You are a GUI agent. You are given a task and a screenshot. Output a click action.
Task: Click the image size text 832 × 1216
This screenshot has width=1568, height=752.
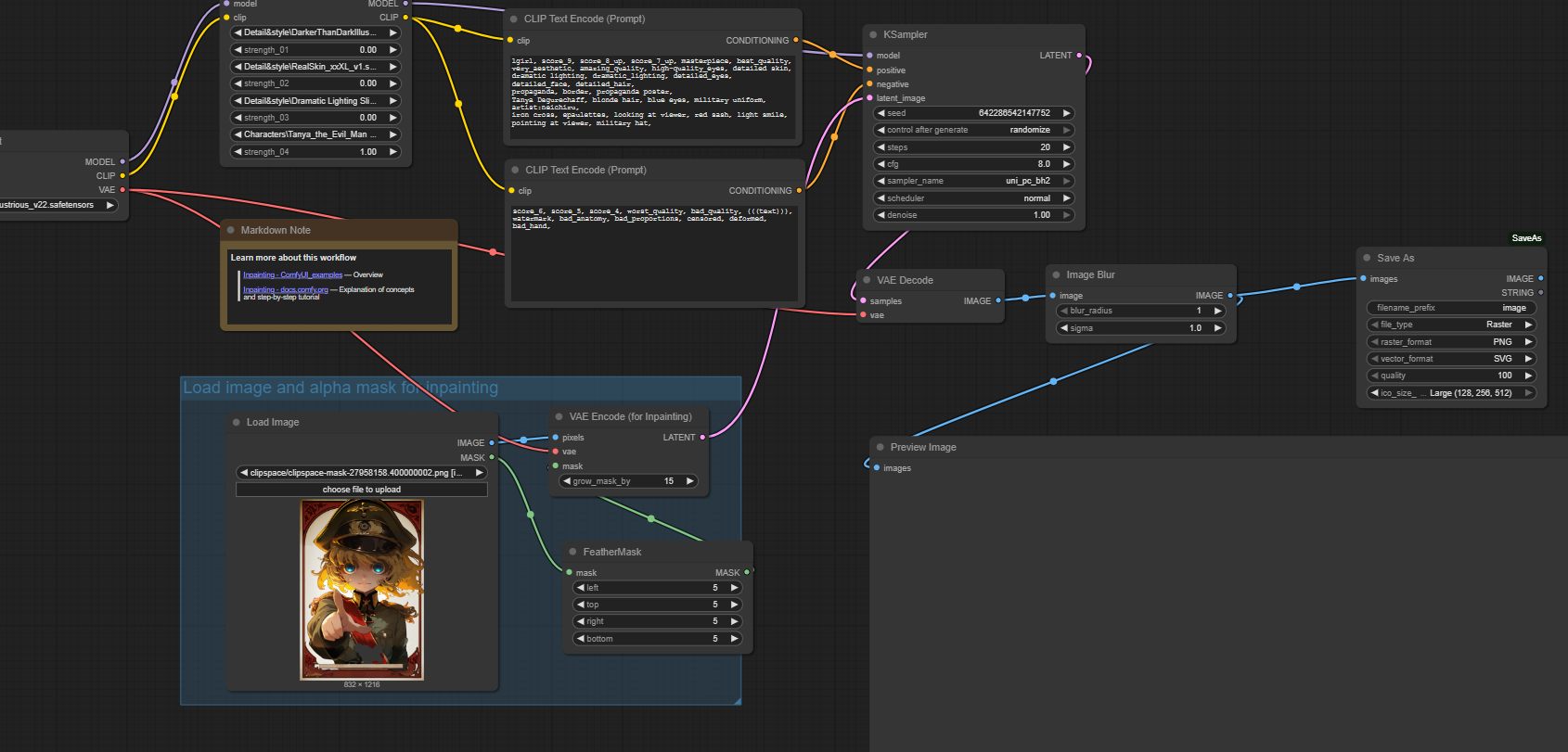[x=362, y=684]
